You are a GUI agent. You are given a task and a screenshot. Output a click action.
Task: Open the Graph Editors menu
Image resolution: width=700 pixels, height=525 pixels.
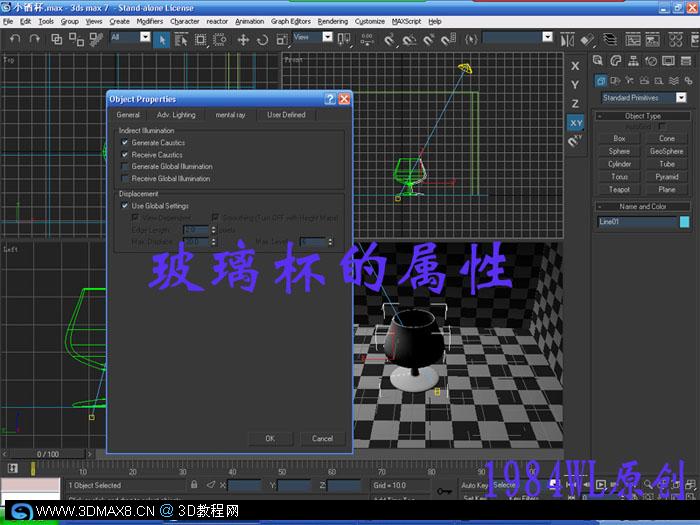coord(291,21)
